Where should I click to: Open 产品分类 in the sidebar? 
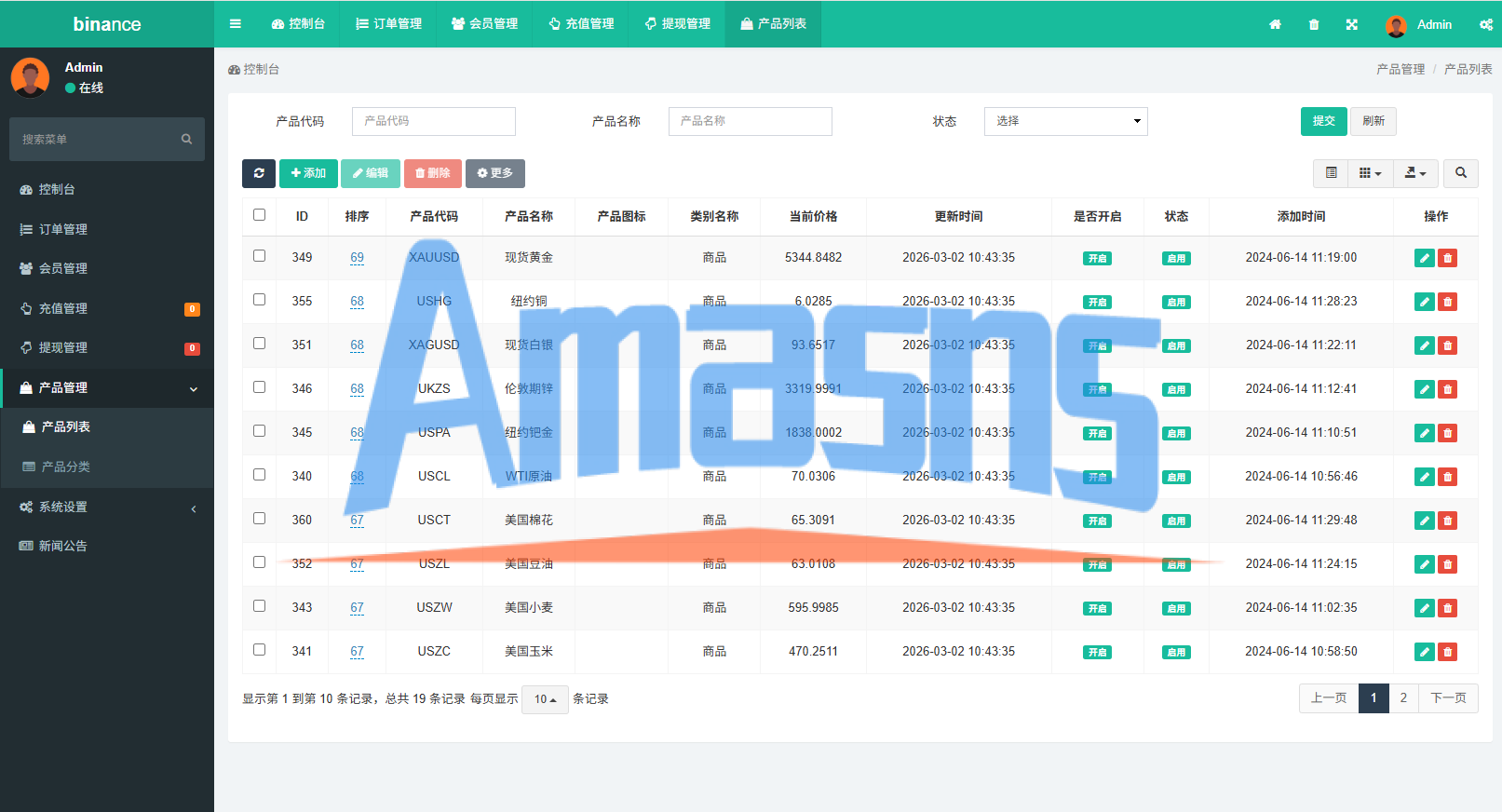(x=107, y=467)
